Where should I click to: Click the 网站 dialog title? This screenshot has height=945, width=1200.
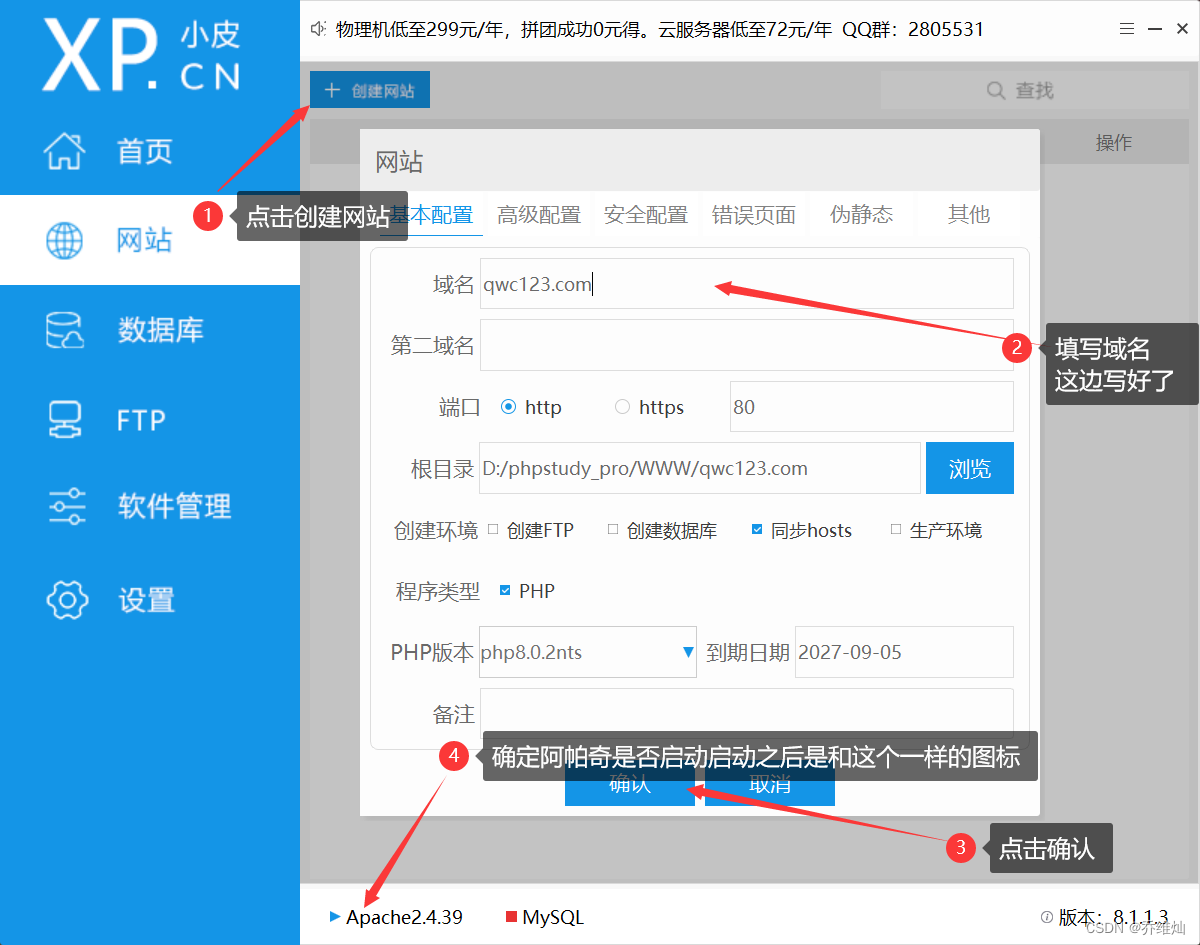(x=399, y=161)
